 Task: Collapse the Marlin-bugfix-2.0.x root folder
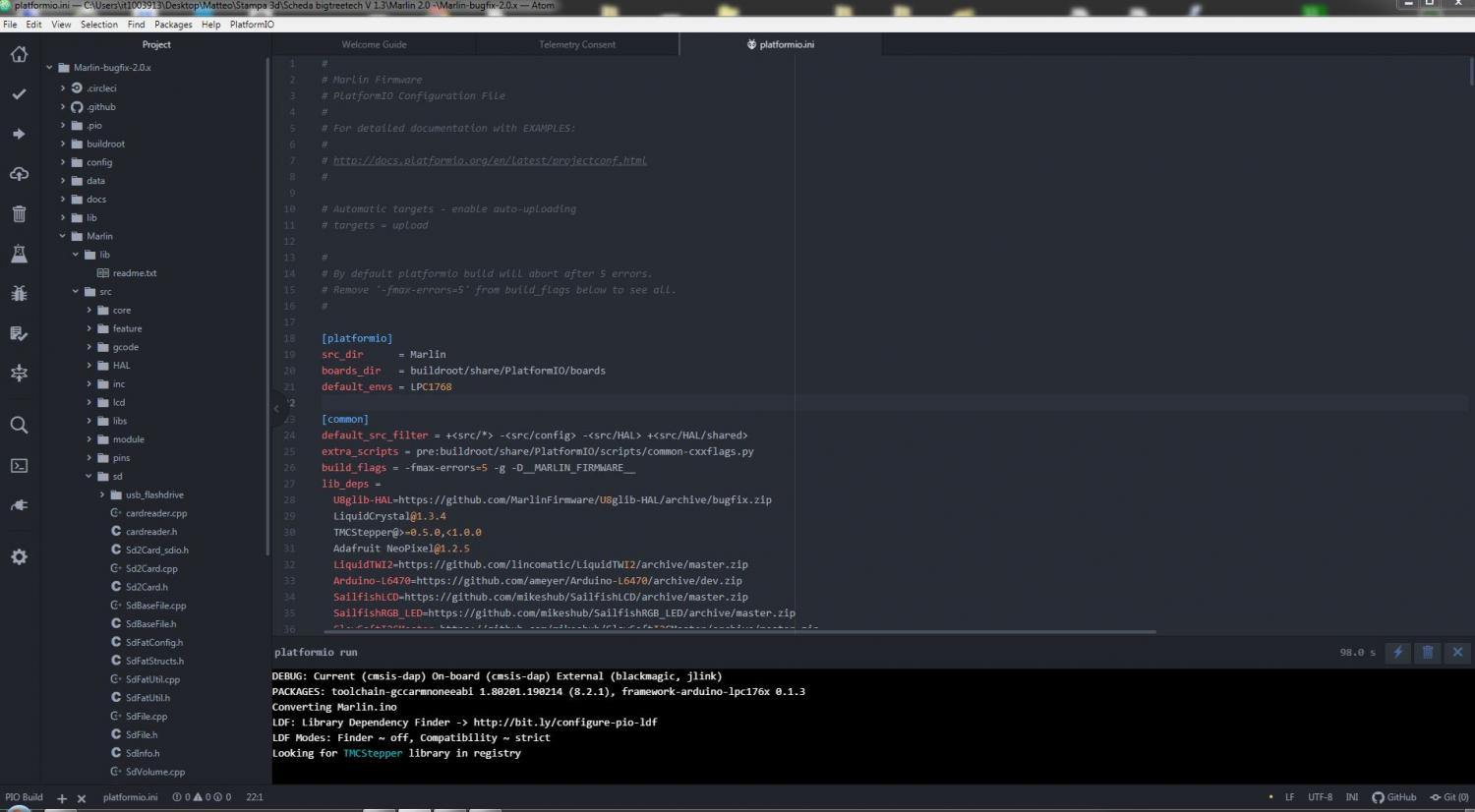click(x=50, y=68)
